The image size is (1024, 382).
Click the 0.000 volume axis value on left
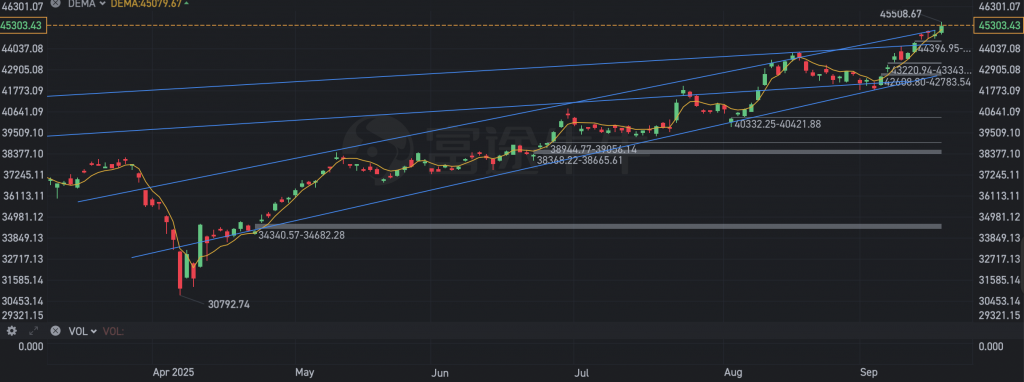31,347
